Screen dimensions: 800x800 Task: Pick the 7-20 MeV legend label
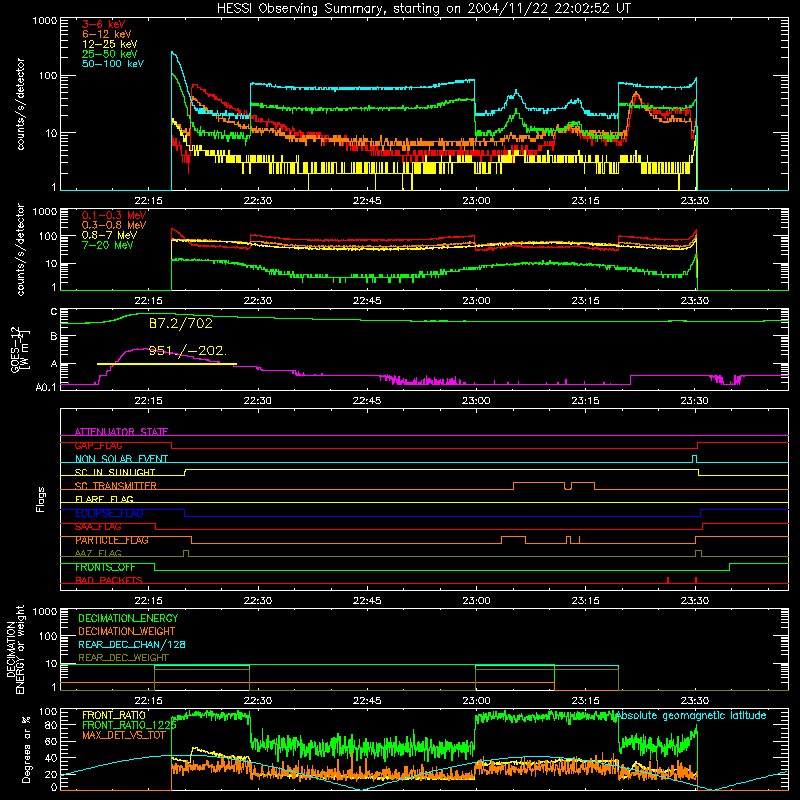tap(108, 245)
